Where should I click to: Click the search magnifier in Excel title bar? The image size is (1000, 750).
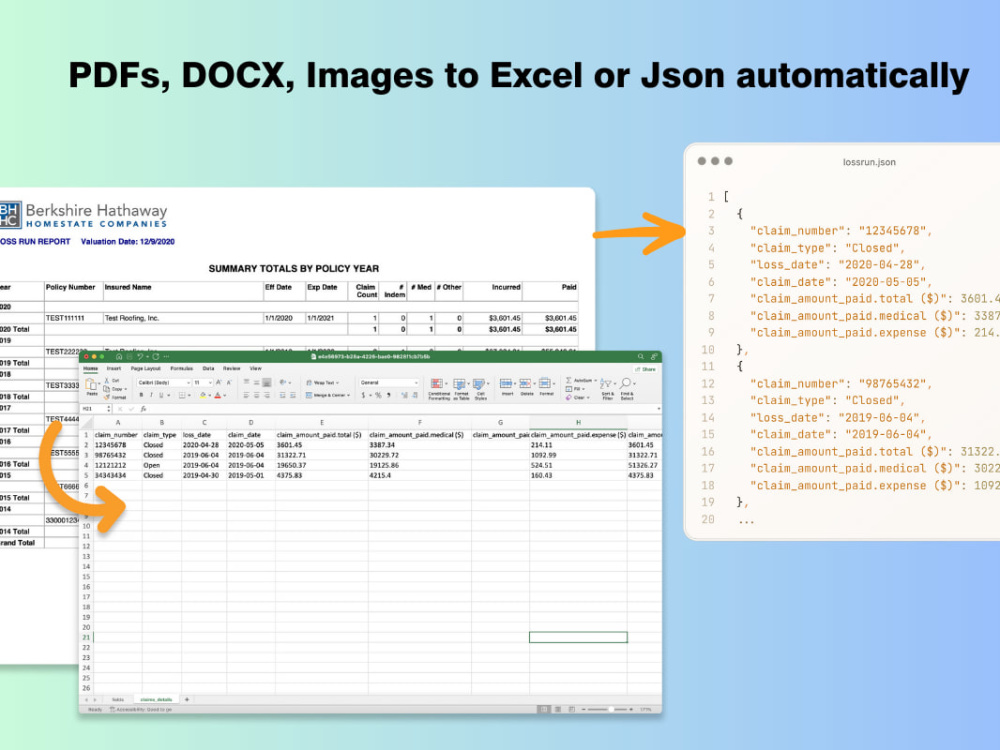tap(641, 357)
